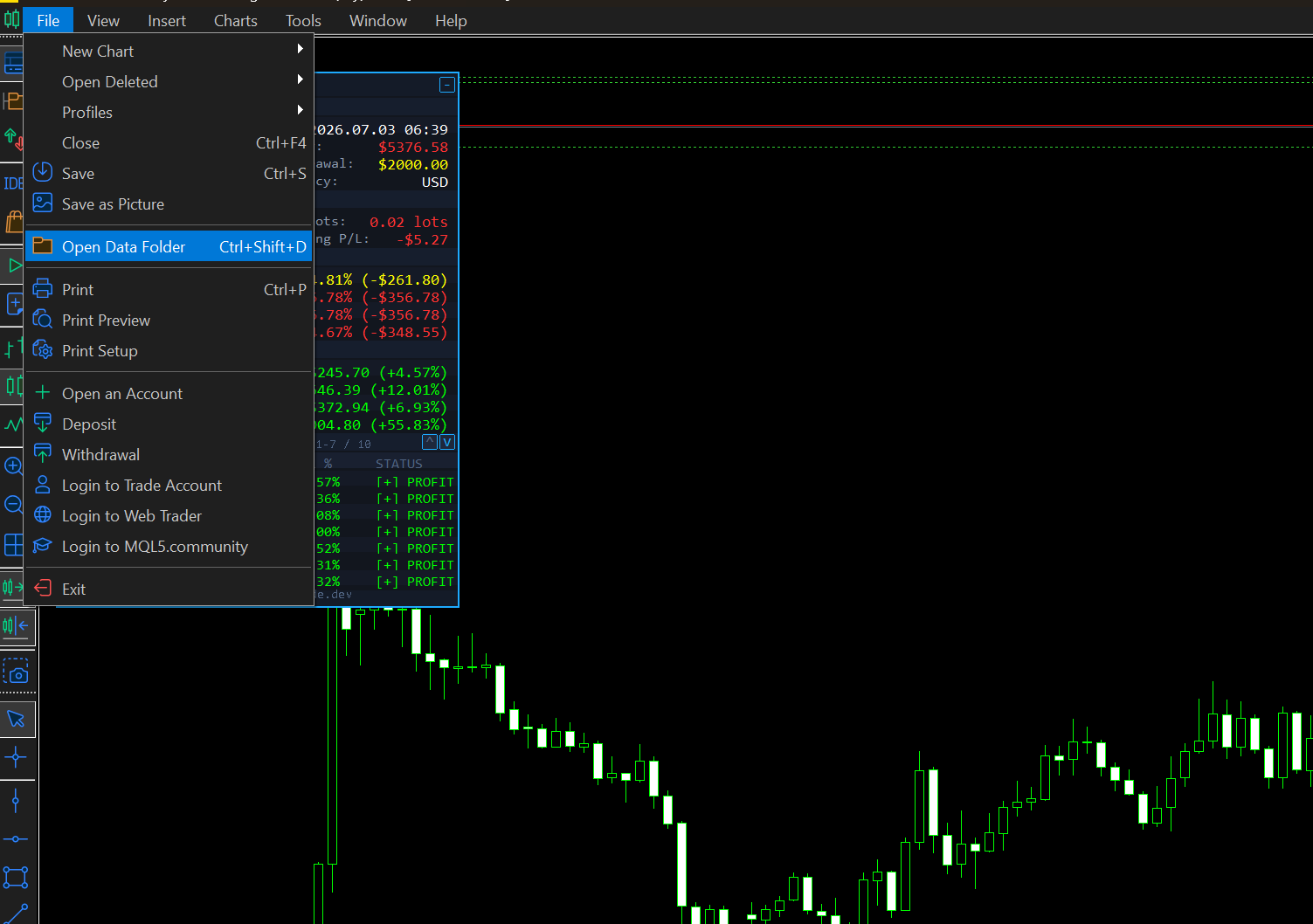This screenshot has width=1313, height=924.
Task: Select the cursor arrow tool
Action: pos(16,719)
